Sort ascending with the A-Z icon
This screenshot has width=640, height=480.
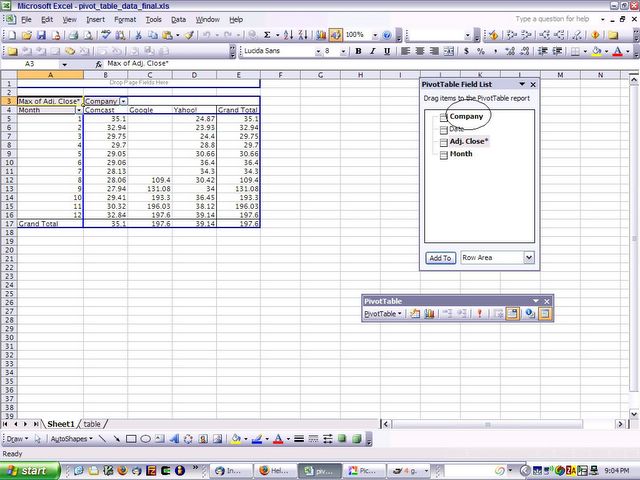tap(288, 36)
